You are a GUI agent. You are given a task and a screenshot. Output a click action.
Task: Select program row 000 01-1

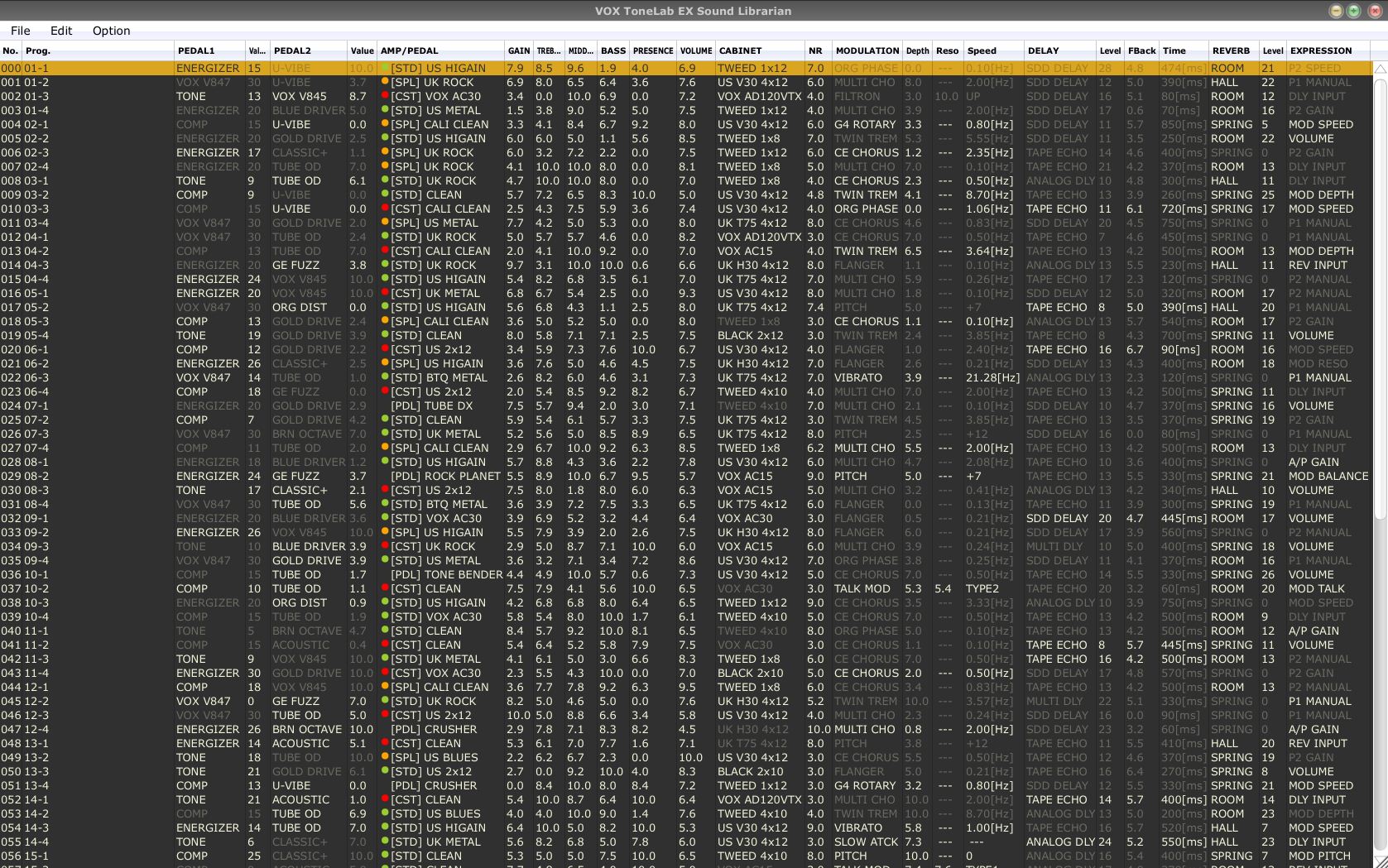pyautogui.click(x=685, y=68)
